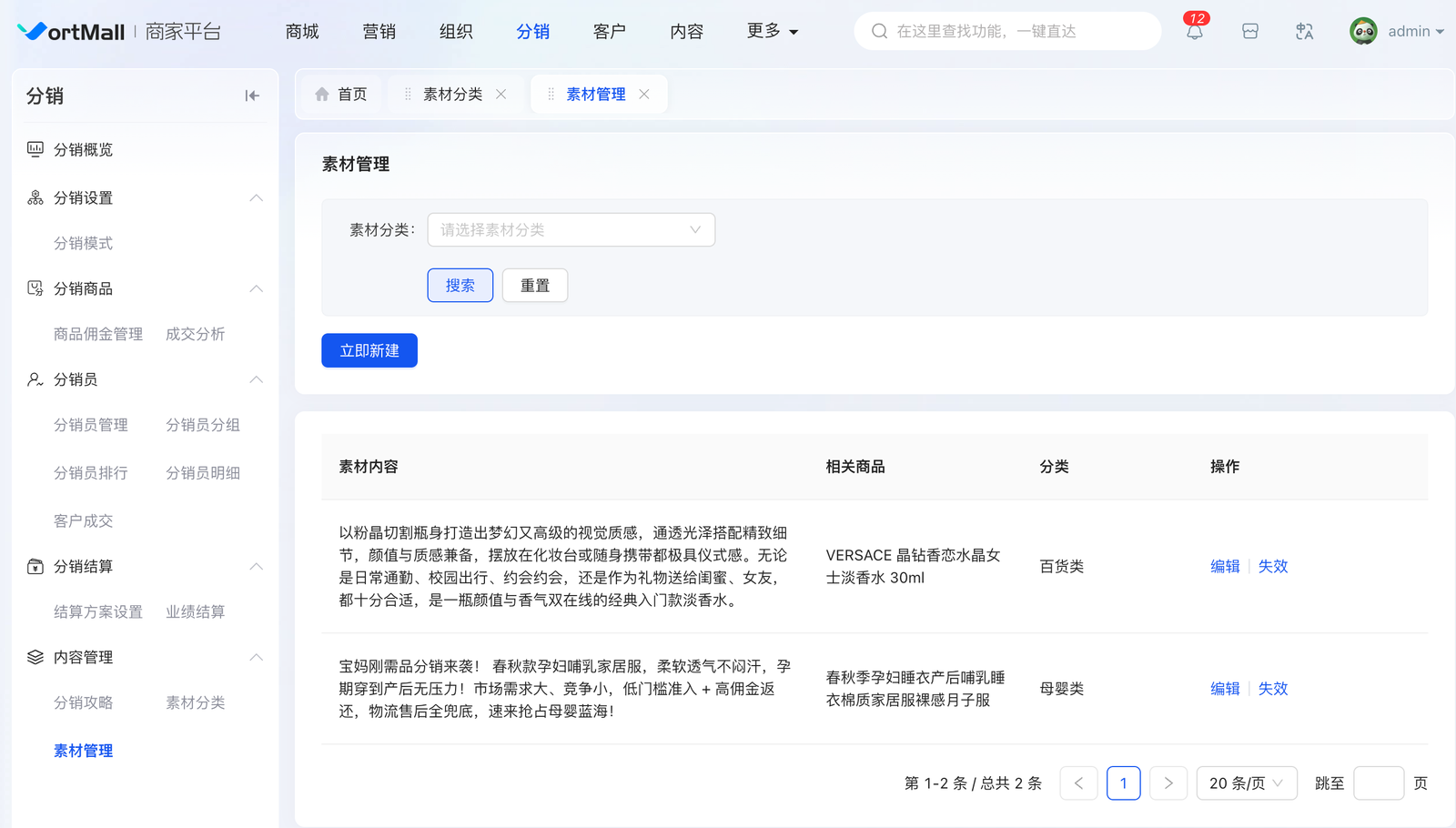Viewport: 1456px width, 828px height.
Task: Close the 素材分类 tab
Action: point(500,95)
